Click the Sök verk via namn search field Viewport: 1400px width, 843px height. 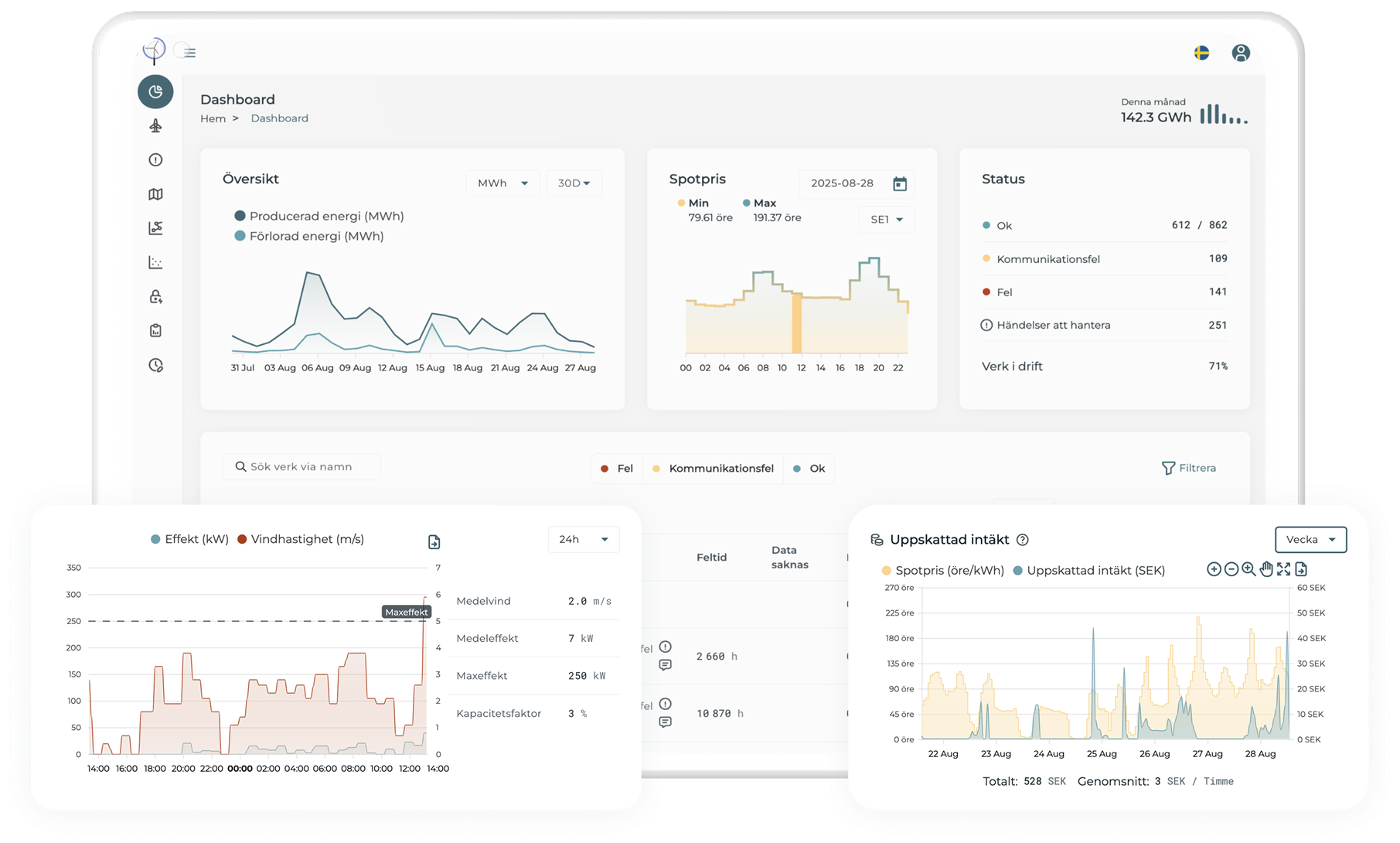coord(302,467)
